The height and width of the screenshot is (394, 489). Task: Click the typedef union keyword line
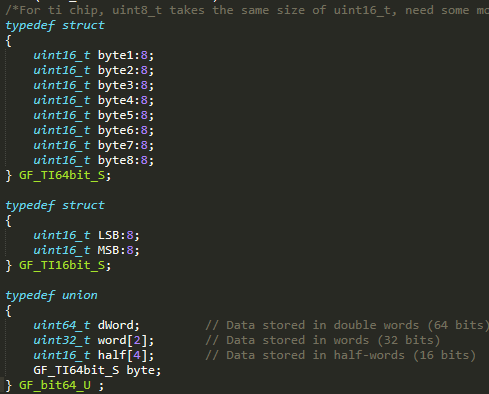coord(52,296)
